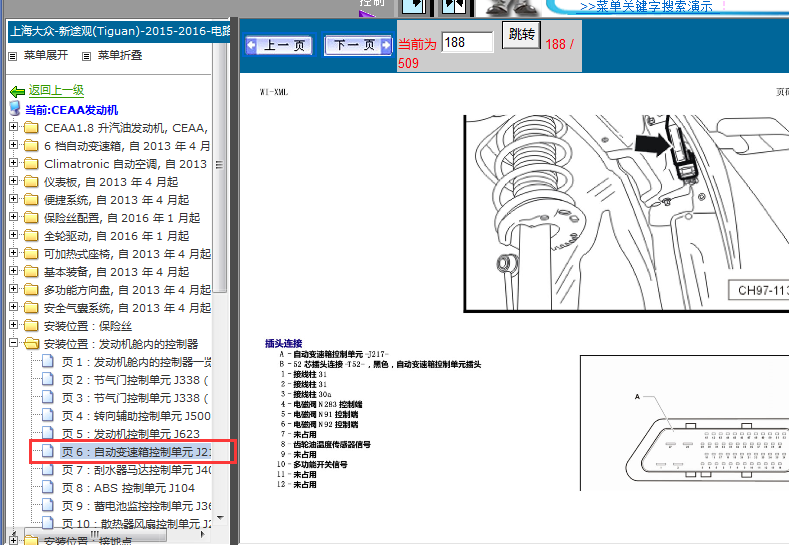
Task: Select 当前:CEAA发动机 heading
Action: click(71, 110)
